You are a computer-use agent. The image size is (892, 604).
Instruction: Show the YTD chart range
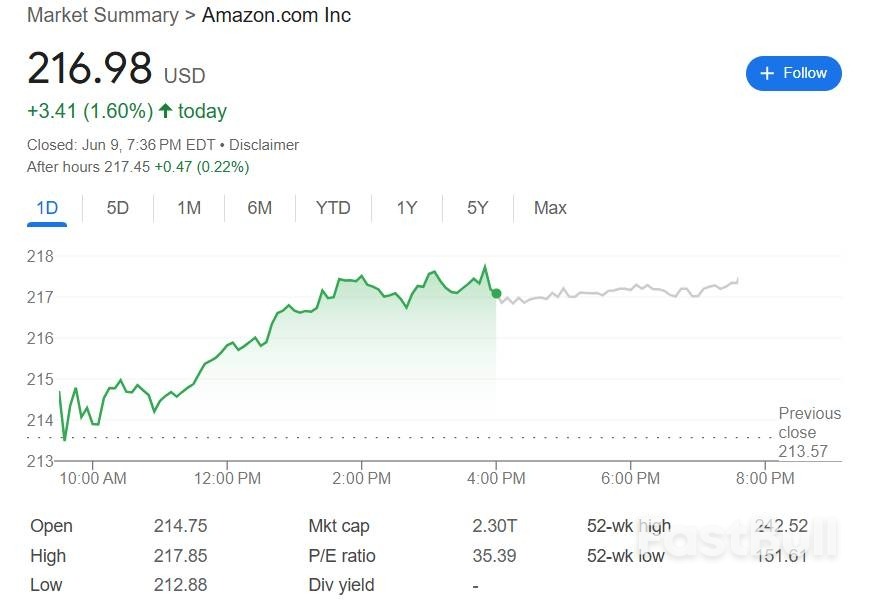tap(333, 208)
